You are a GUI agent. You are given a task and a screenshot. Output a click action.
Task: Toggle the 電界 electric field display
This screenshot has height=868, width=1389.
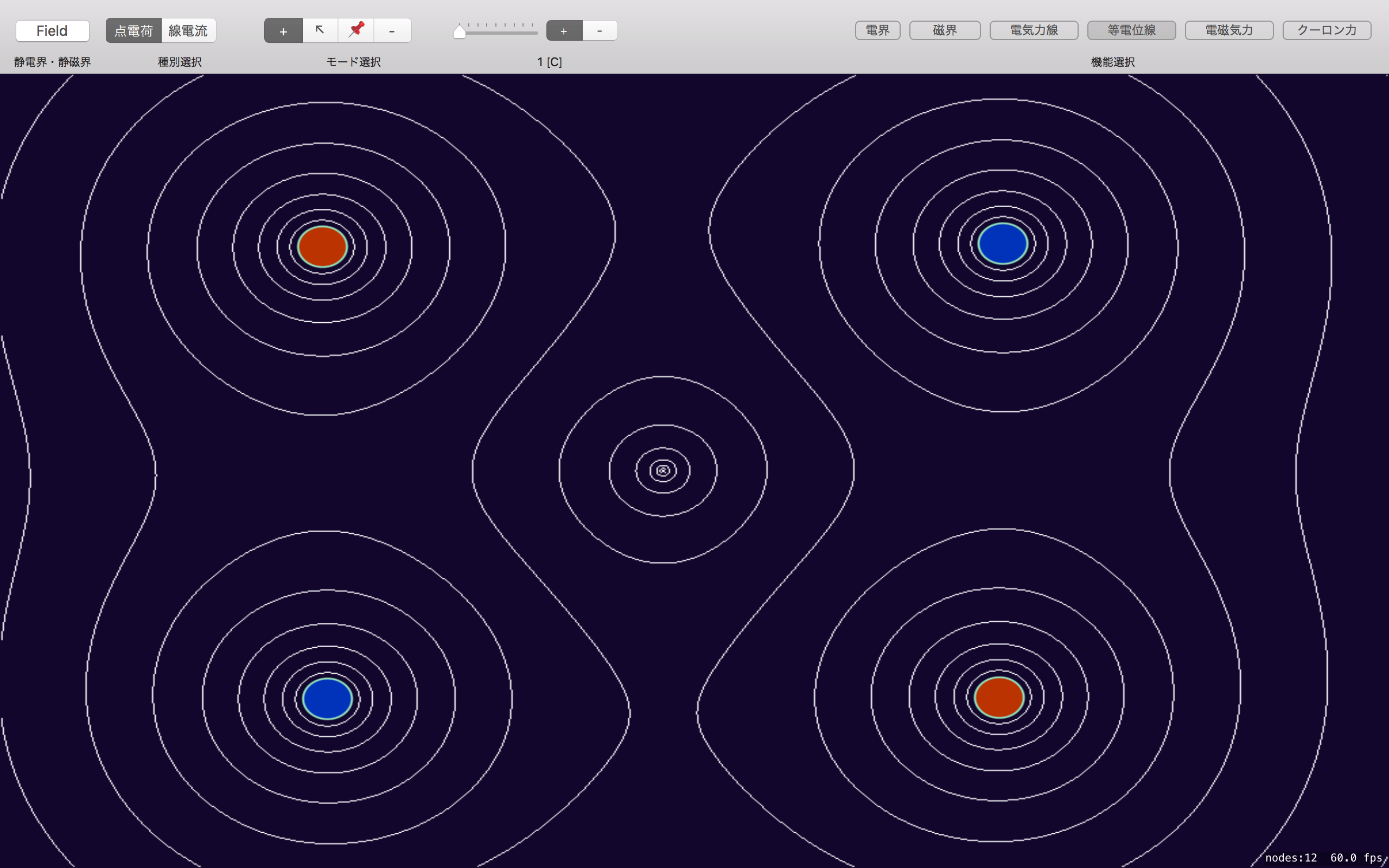click(877, 30)
